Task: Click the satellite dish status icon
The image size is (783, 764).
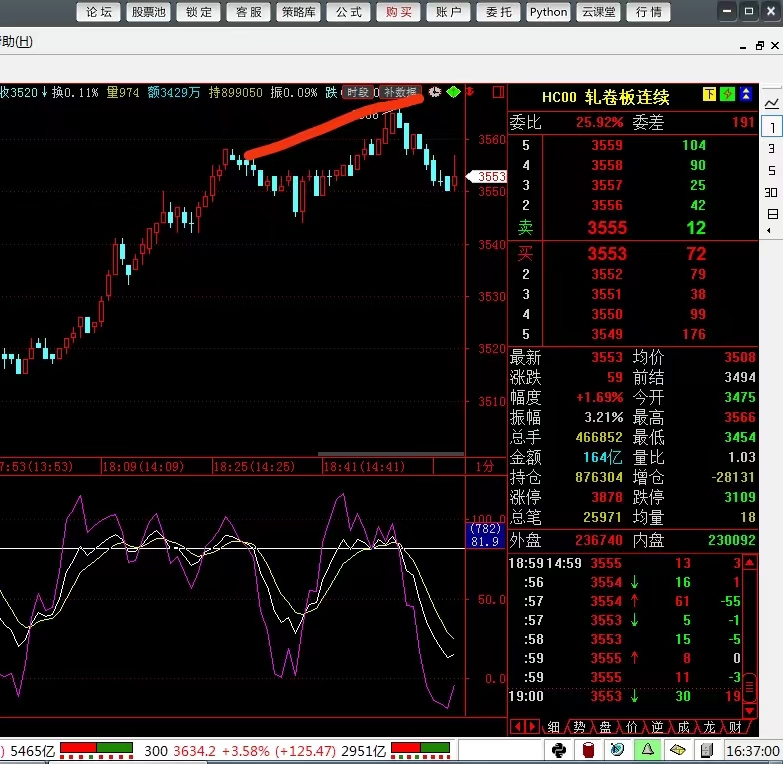Action: [x=619, y=750]
